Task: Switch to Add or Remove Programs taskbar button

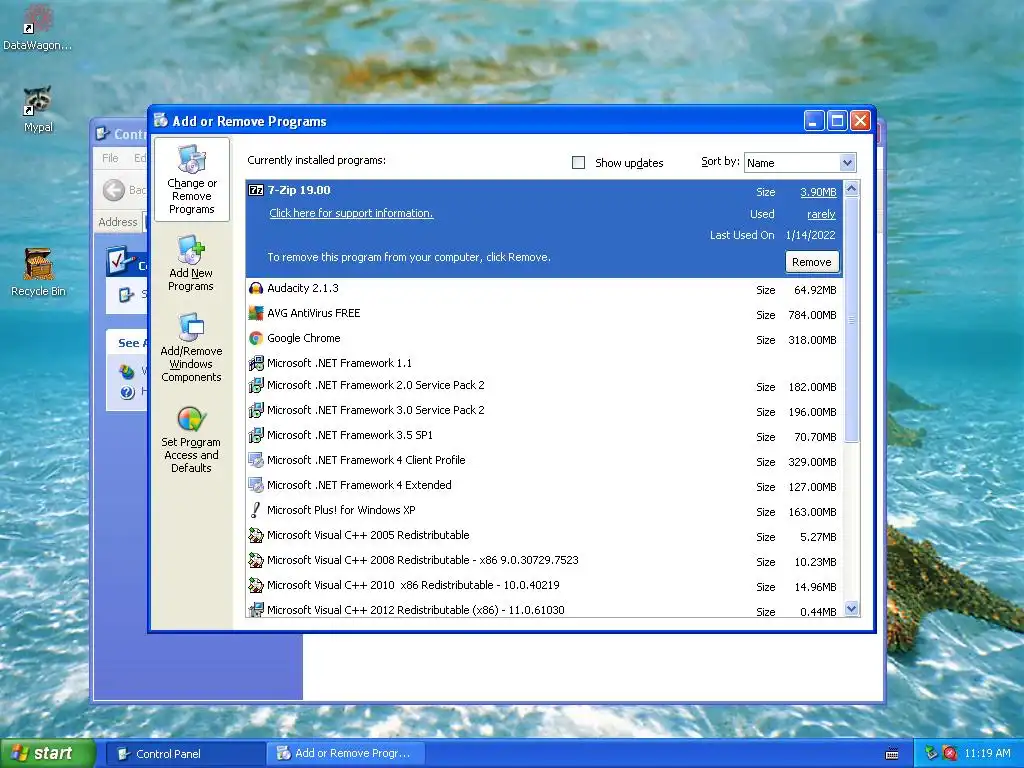Action: click(x=346, y=754)
